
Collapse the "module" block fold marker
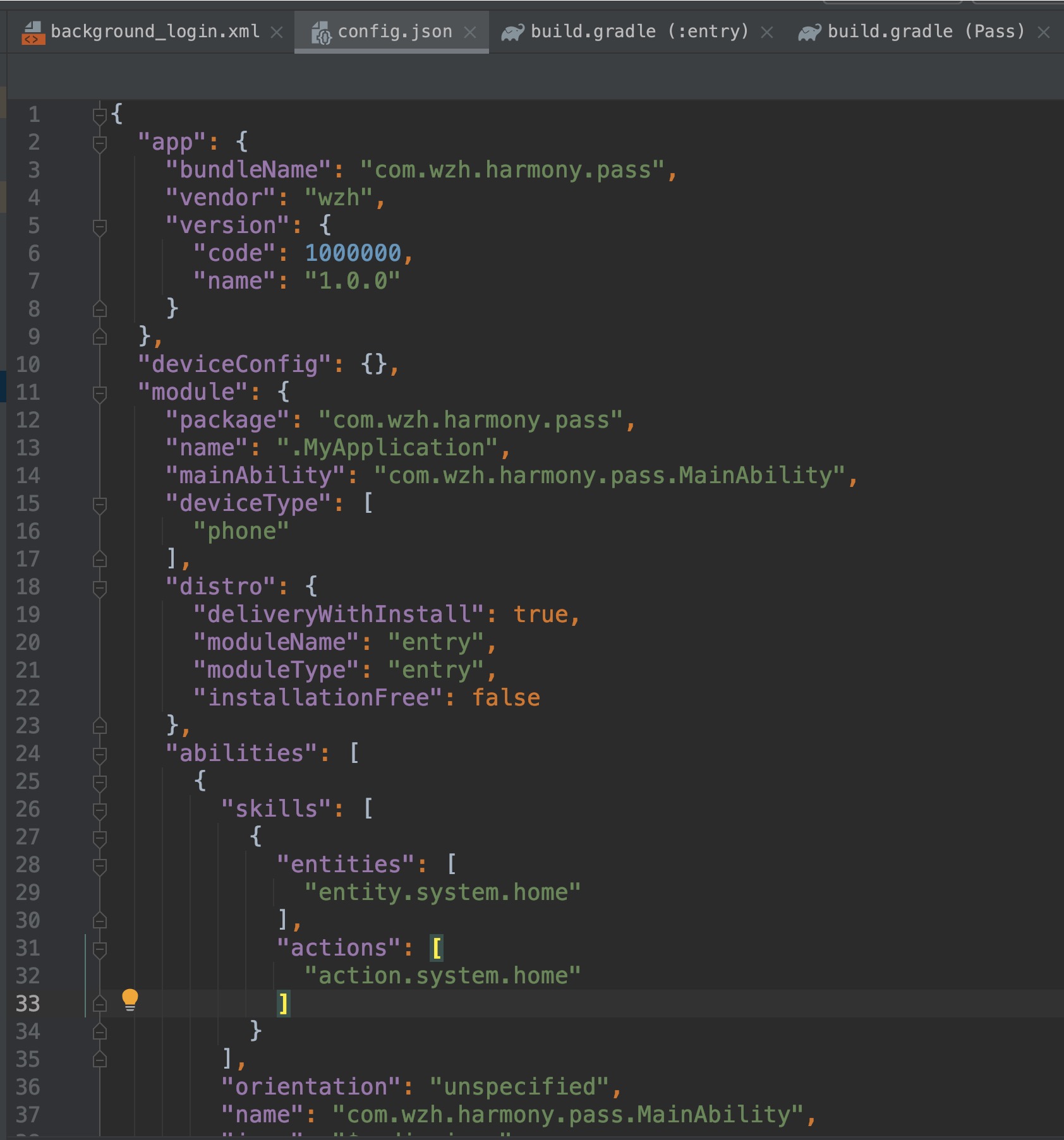tap(99, 393)
